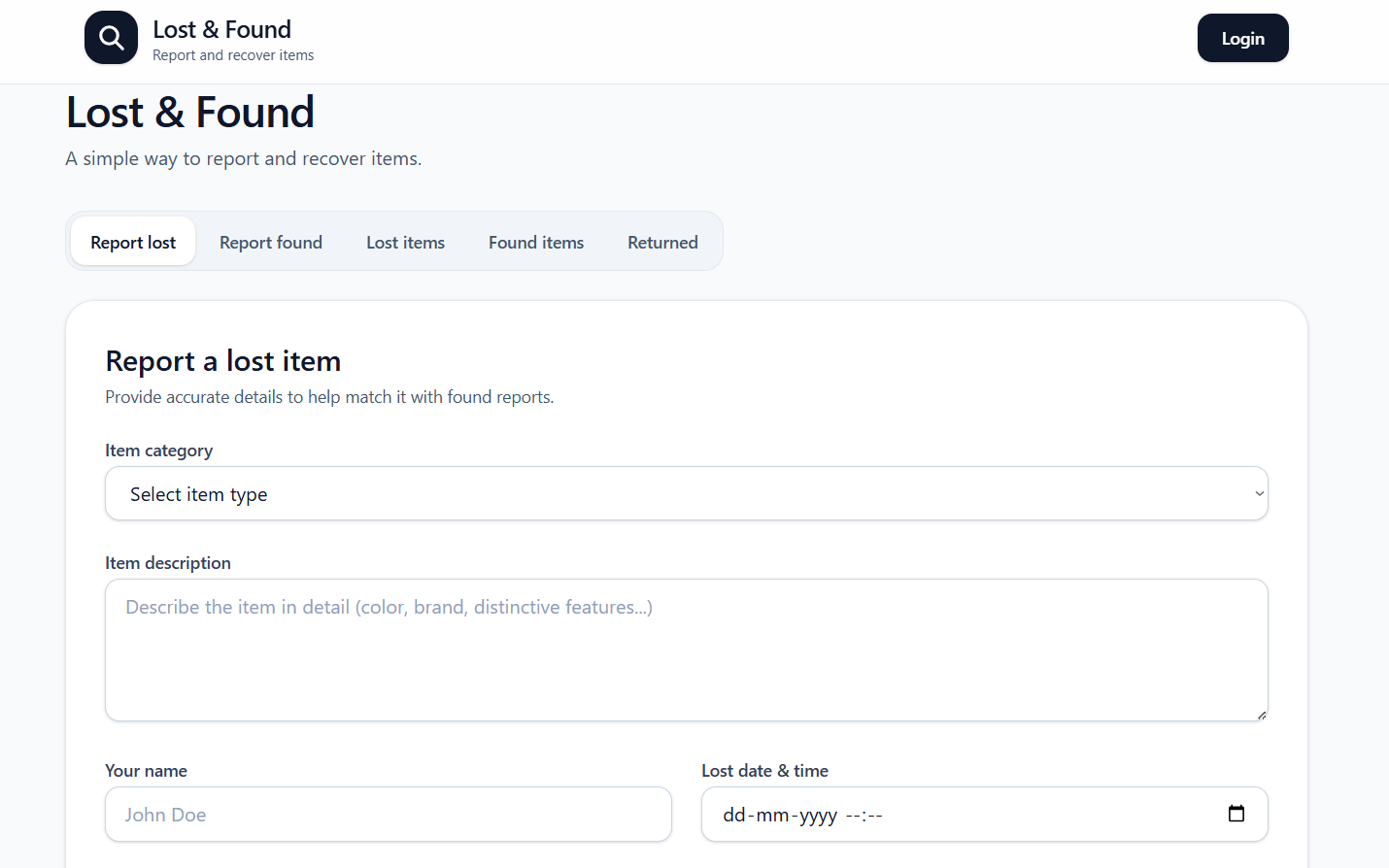Click the textarea resize handle corner
1389x868 pixels.
pyautogui.click(x=1261, y=715)
